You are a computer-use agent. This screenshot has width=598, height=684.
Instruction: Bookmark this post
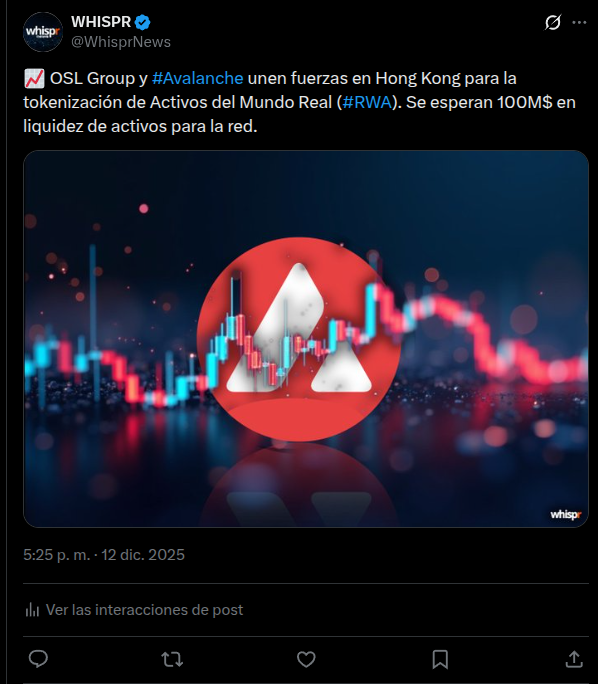[440, 659]
